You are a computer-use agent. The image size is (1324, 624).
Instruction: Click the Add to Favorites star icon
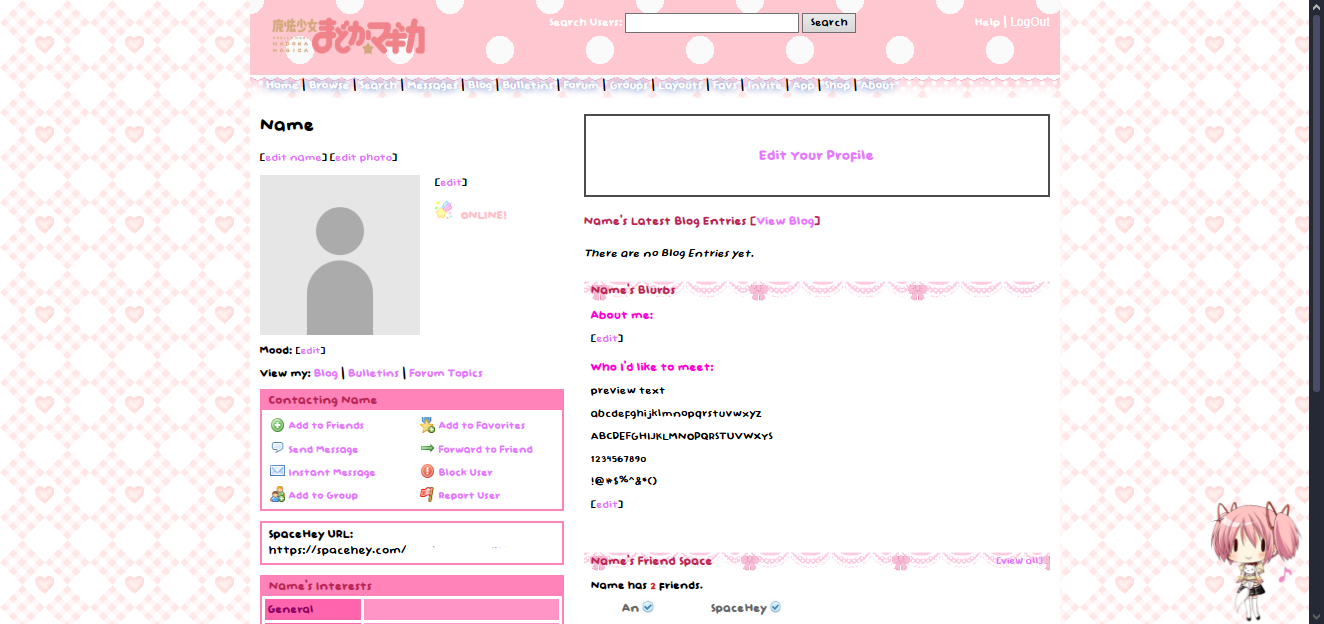[x=427, y=425]
